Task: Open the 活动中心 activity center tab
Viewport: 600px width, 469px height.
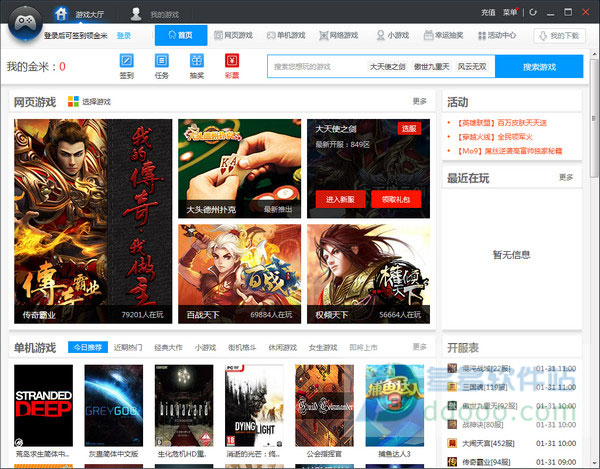Action: pos(497,35)
